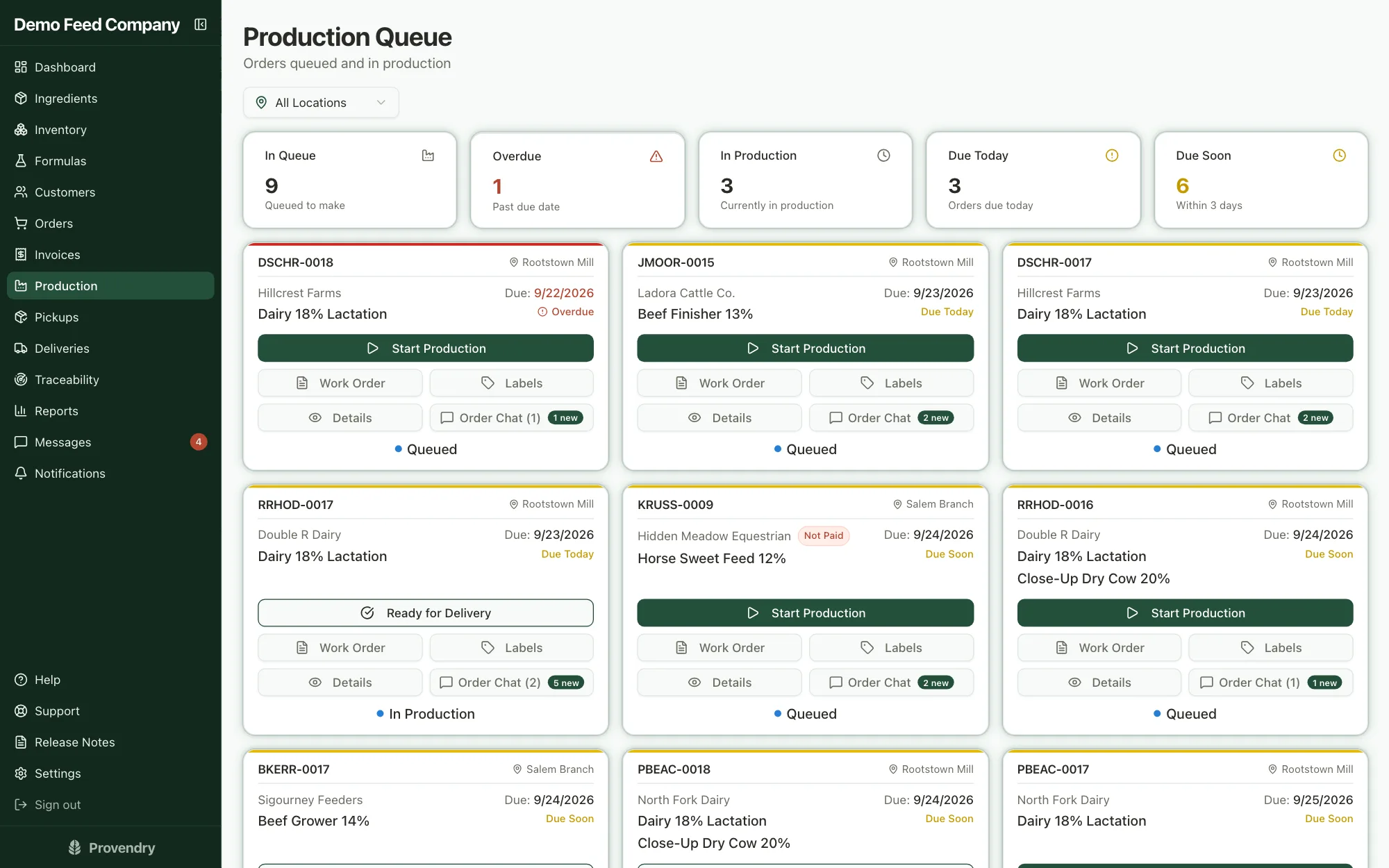This screenshot has height=868, width=1389.
Task: Open Order Chat for KRUSS-0009
Action: click(891, 683)
